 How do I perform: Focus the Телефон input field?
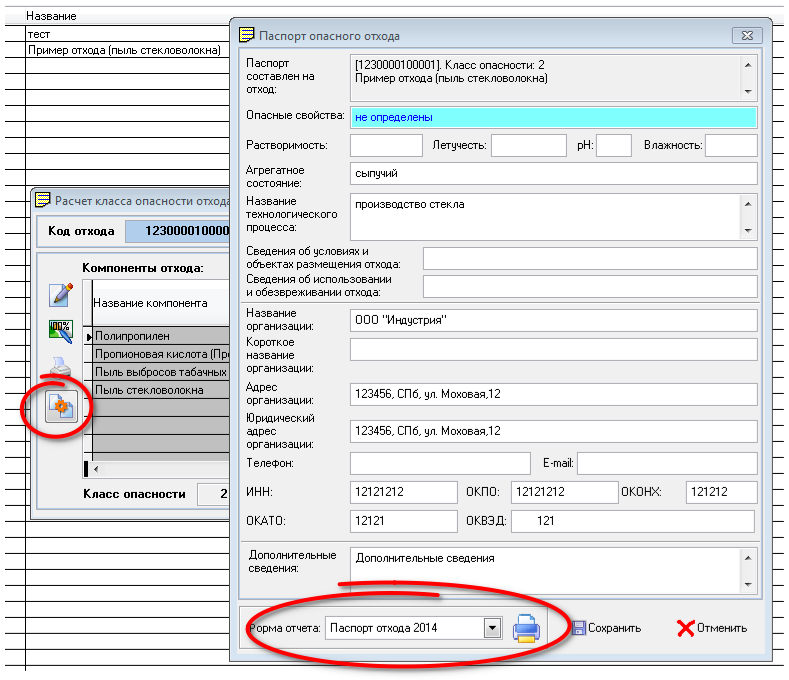(440, 463)
